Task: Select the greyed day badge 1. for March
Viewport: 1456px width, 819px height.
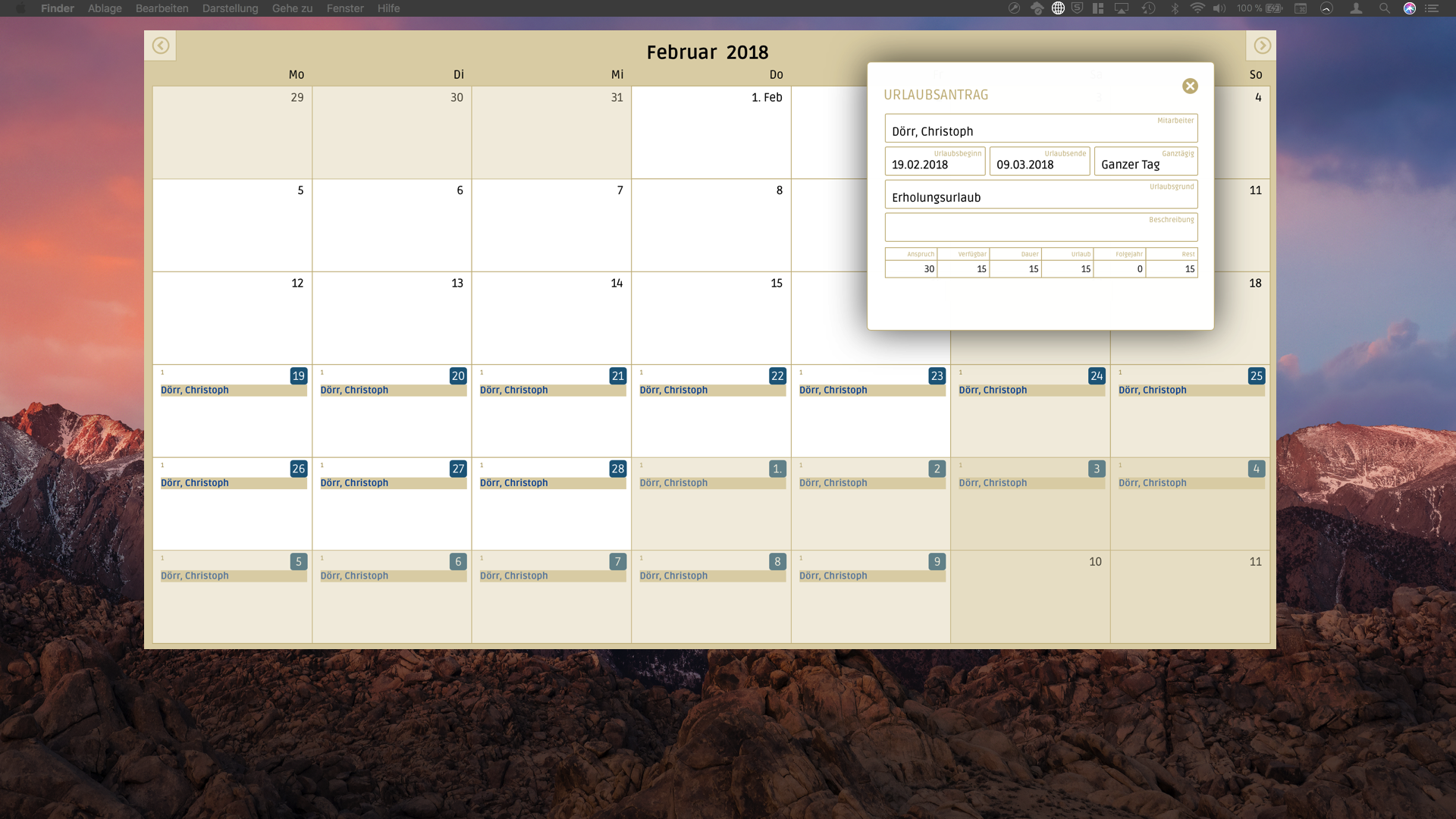Action: (777, 469)
